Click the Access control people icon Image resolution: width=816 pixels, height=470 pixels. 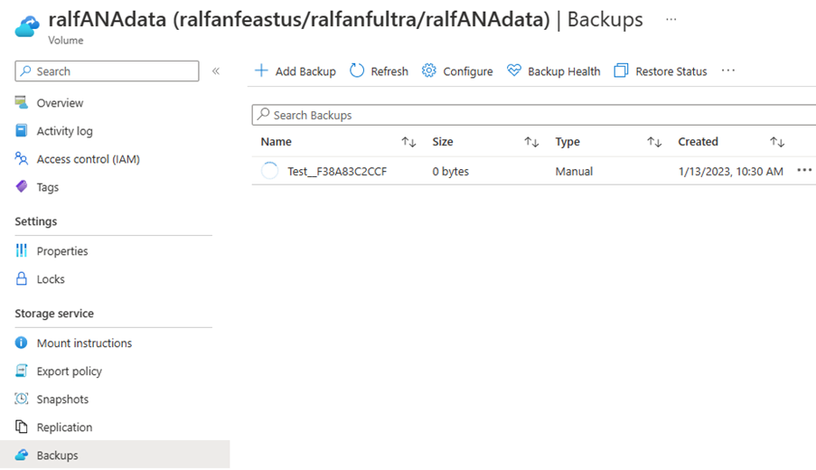click(x=21, y=158)
